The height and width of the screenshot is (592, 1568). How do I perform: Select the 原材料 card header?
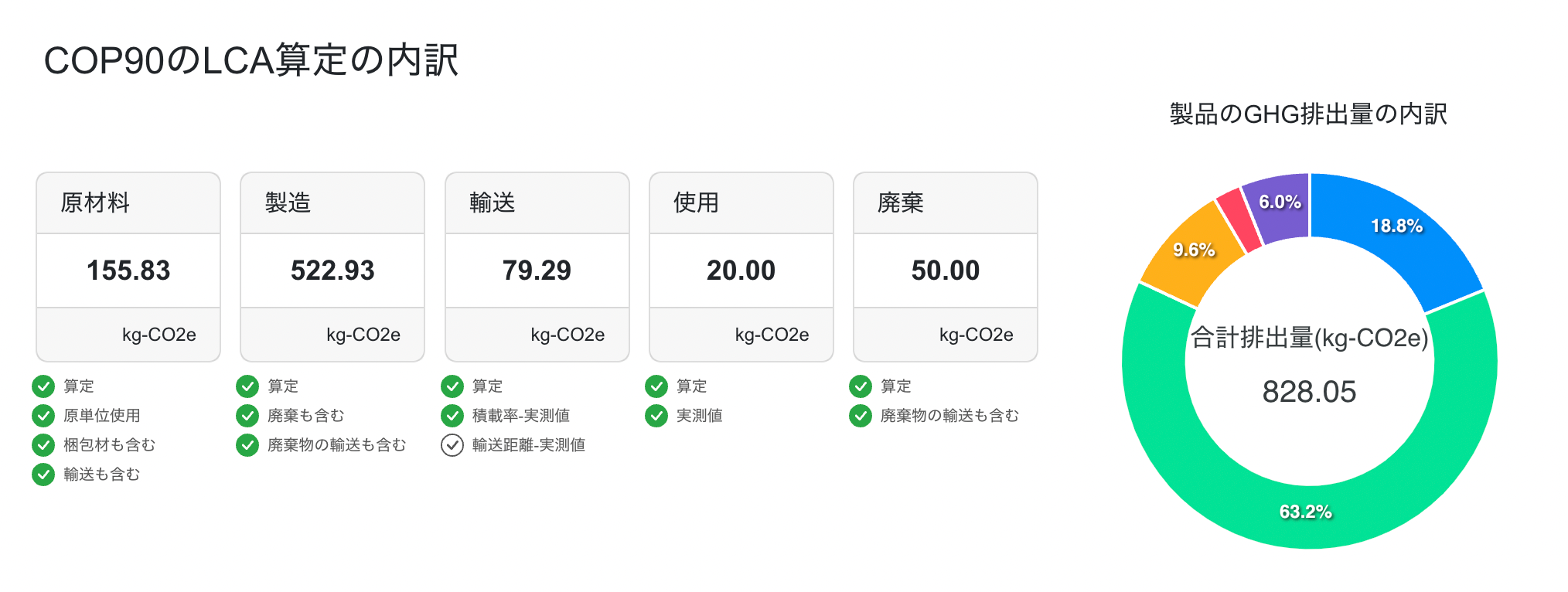click(128, 202)
